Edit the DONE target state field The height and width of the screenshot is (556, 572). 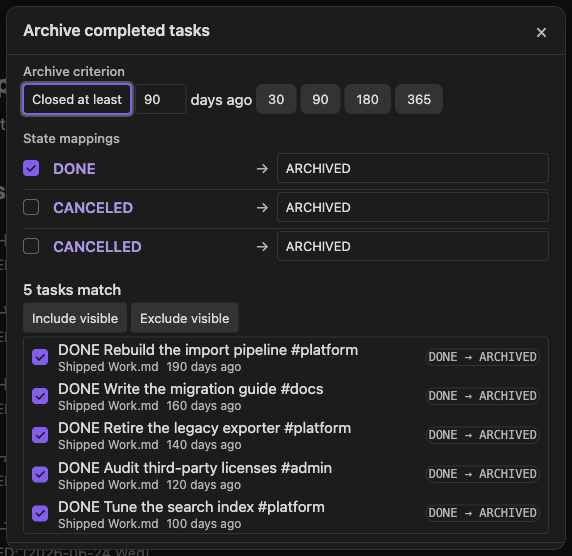413,168
